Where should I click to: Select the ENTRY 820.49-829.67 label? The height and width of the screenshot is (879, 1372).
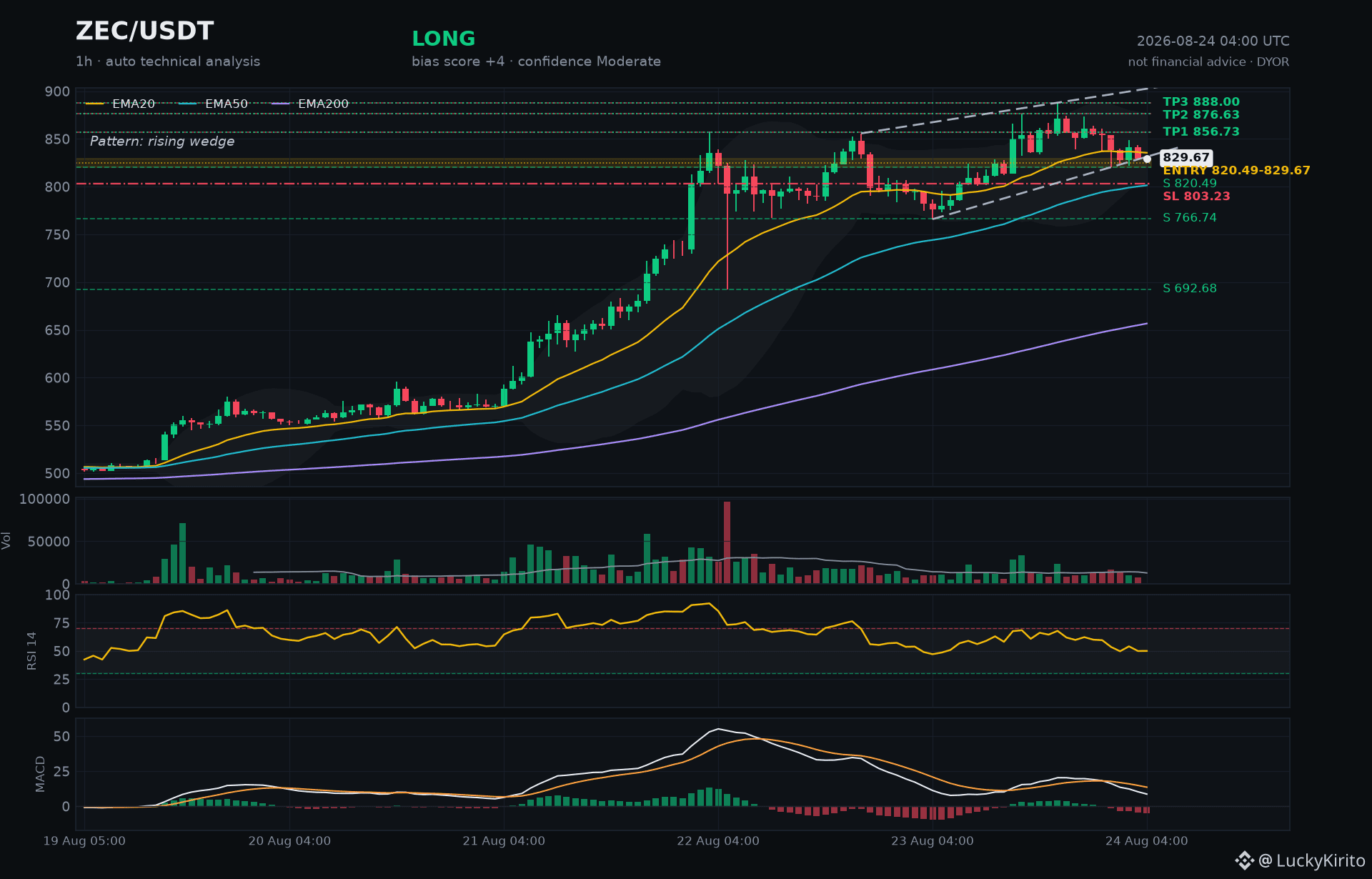(x=1236, y=170)
